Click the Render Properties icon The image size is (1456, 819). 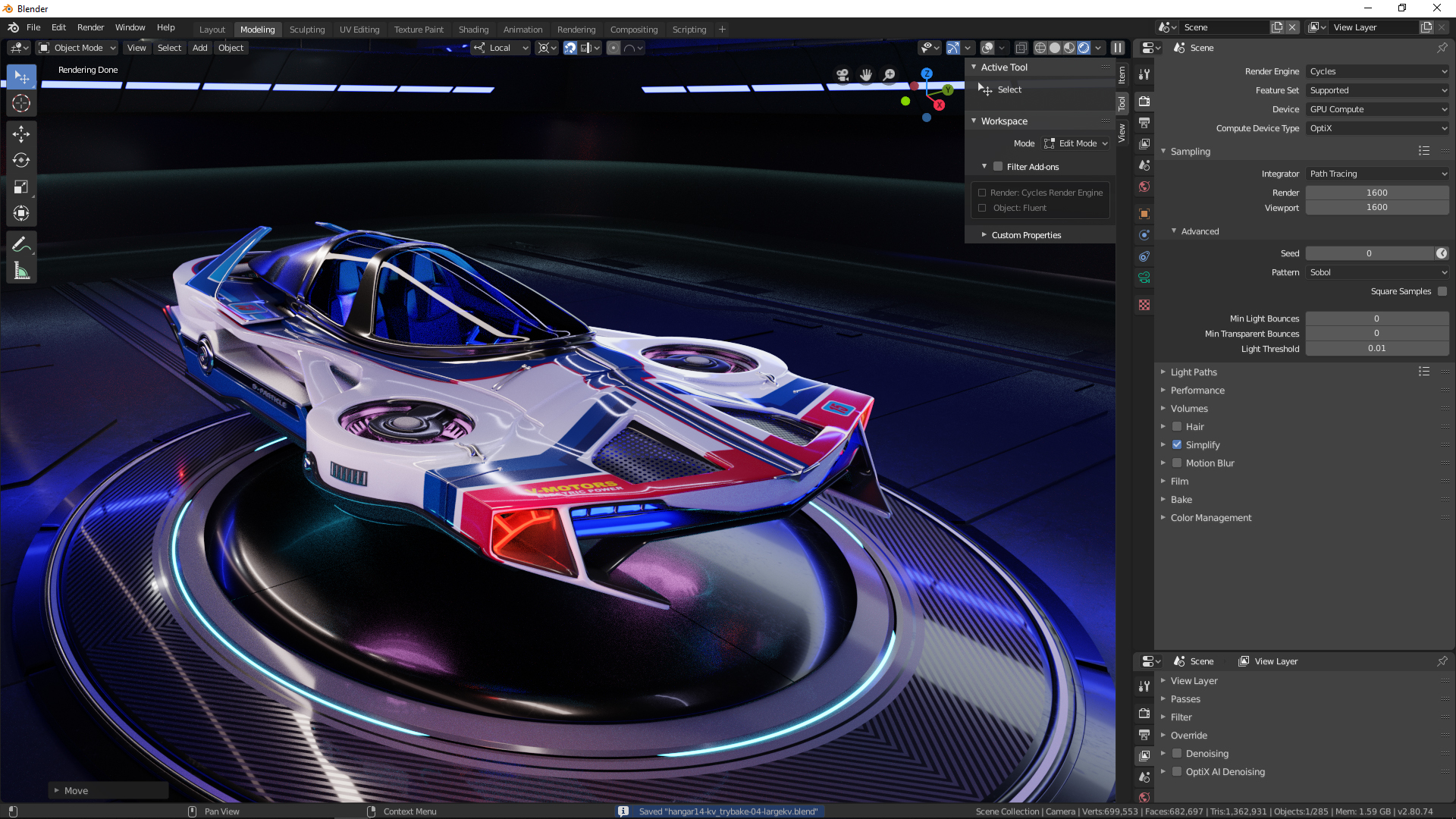click(x=1143, y=100)
